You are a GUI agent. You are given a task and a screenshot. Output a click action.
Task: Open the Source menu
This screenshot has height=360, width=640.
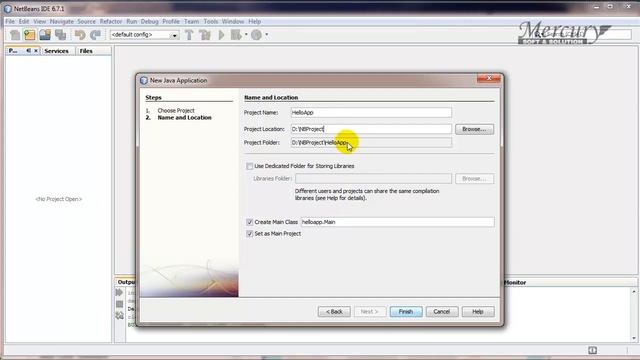point(87,21)
